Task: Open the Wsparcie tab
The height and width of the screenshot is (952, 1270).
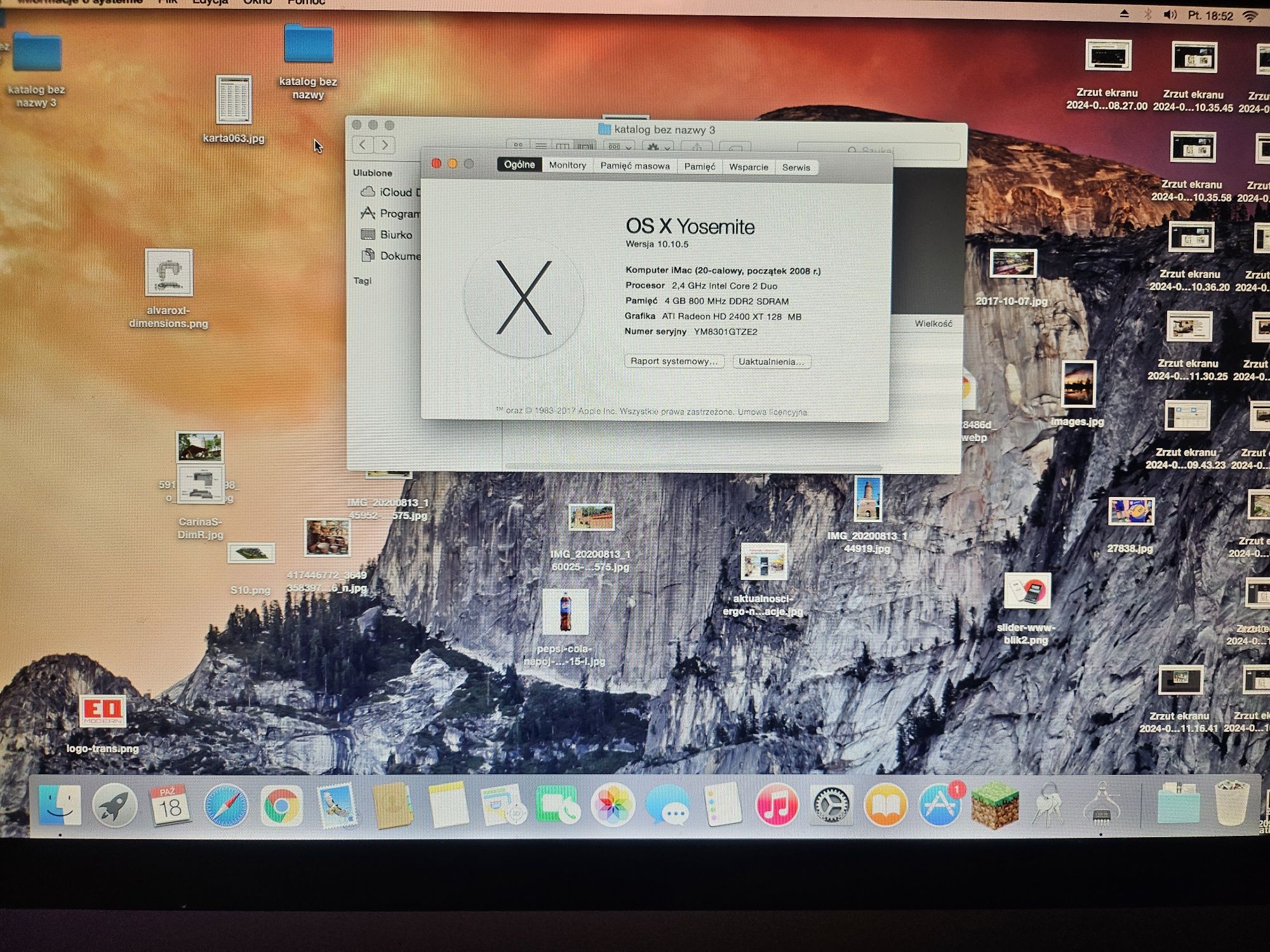Action: 749,167
